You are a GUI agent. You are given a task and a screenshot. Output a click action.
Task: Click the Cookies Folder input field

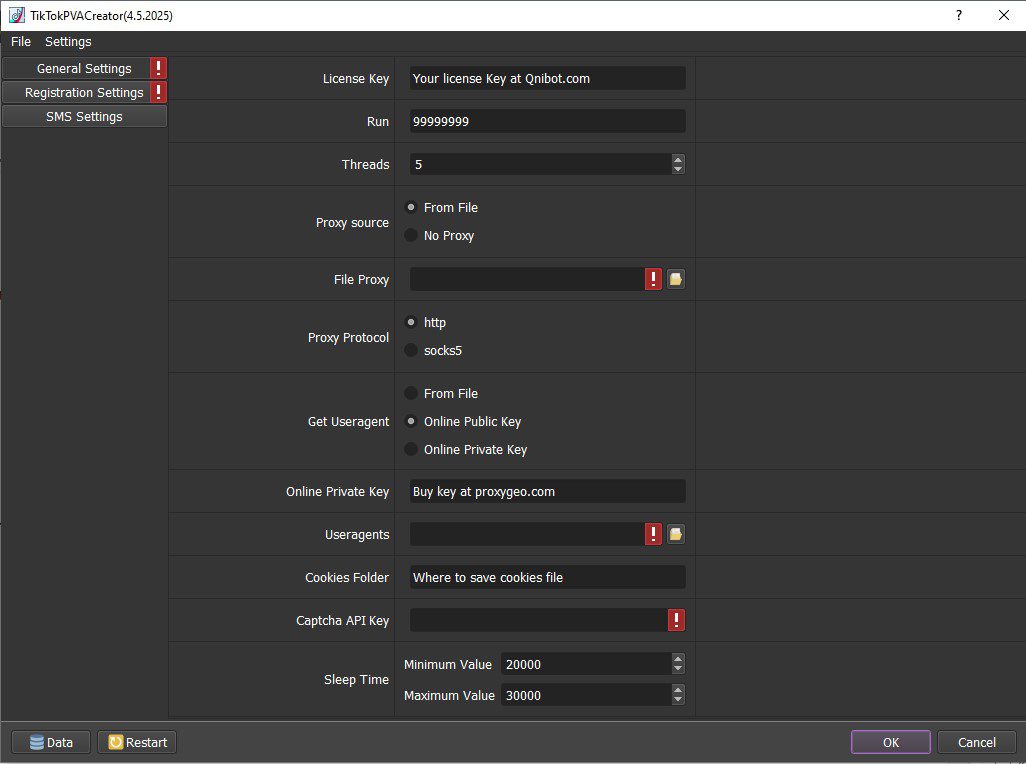[x=548, y=578]
